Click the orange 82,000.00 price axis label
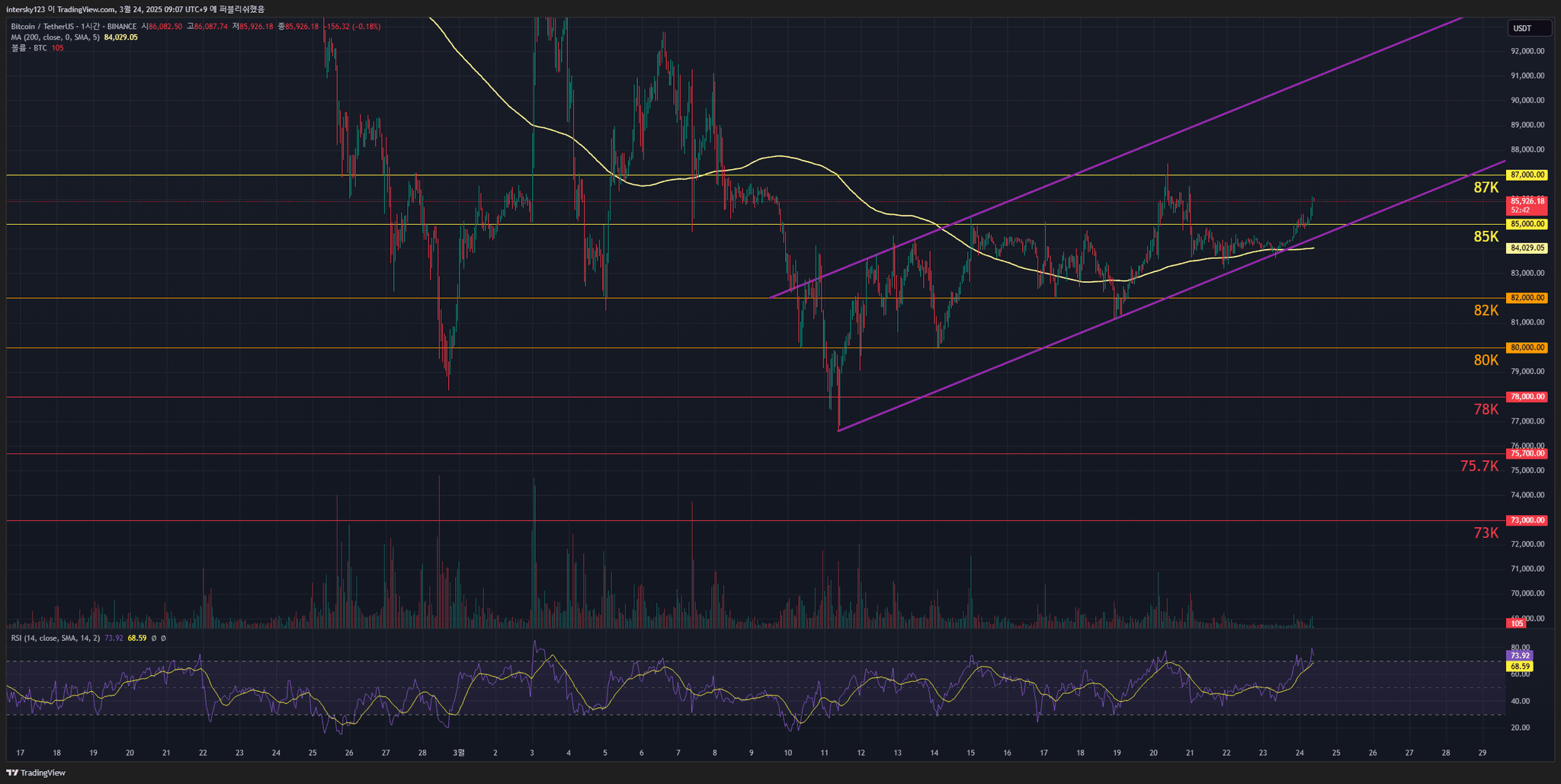1561x784 pixels. (1527, 298)
